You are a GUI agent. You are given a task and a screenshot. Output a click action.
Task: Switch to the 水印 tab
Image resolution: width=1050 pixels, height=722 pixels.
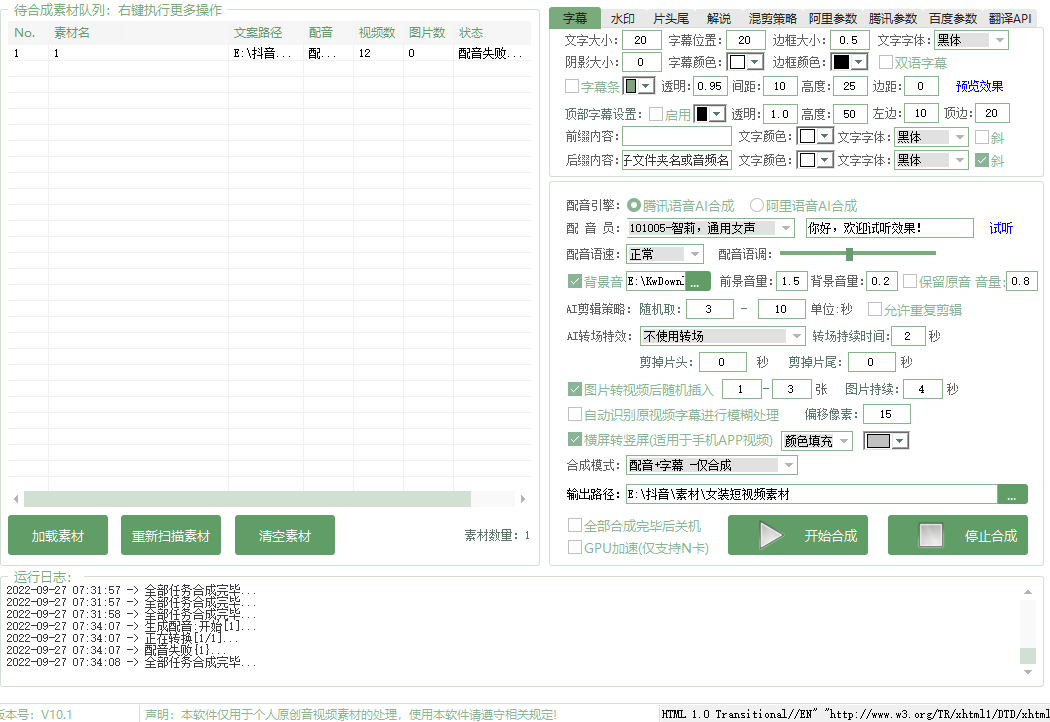tap(623, 18)
